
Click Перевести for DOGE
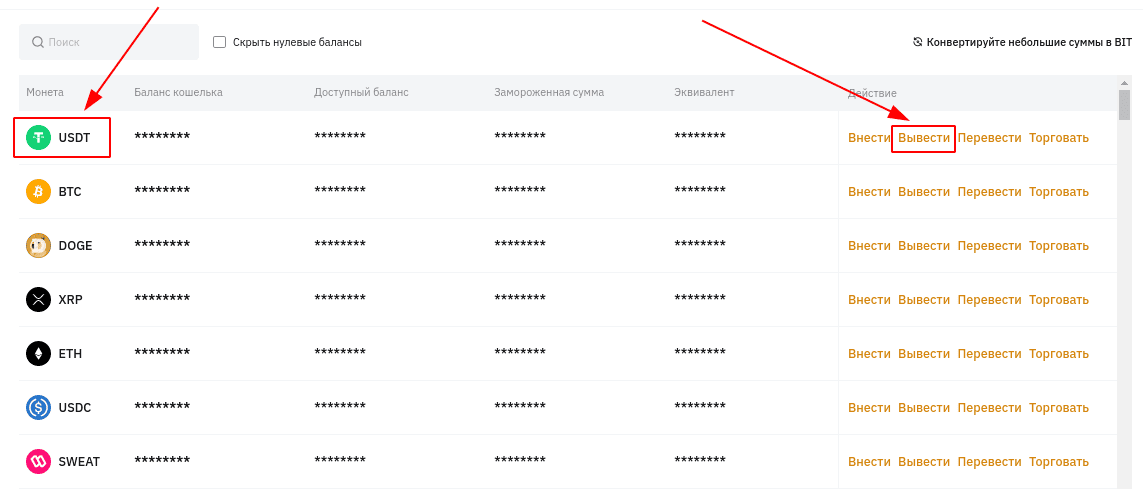pyautogui.click(x=989, y=246)
